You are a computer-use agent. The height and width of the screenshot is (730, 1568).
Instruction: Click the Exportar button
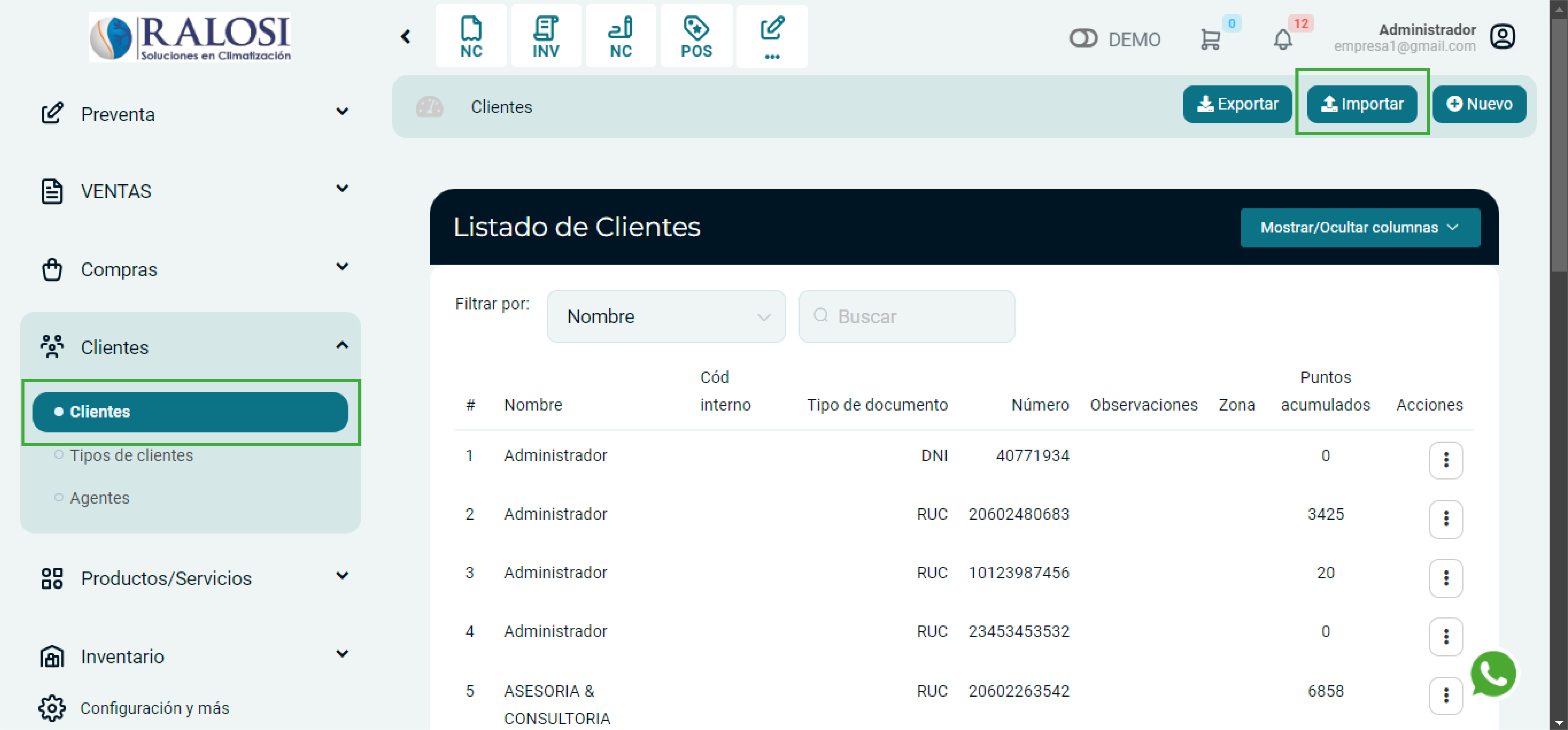pos(1237,104)
